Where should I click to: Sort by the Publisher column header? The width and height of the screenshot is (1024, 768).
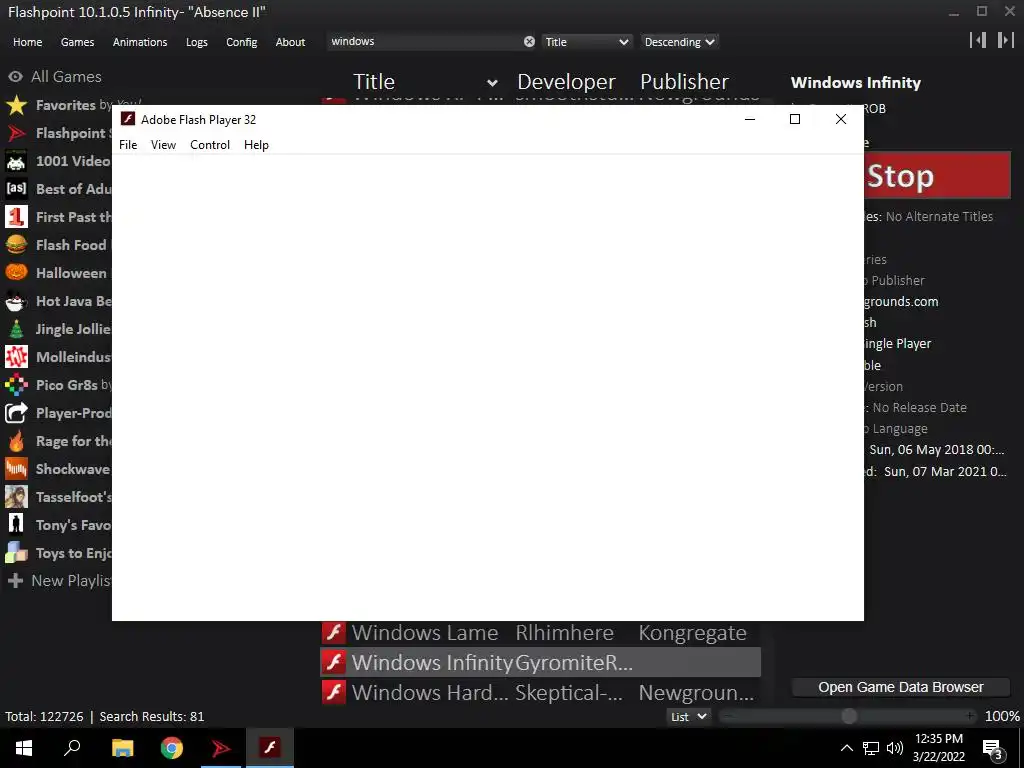(x=684, y=82)
